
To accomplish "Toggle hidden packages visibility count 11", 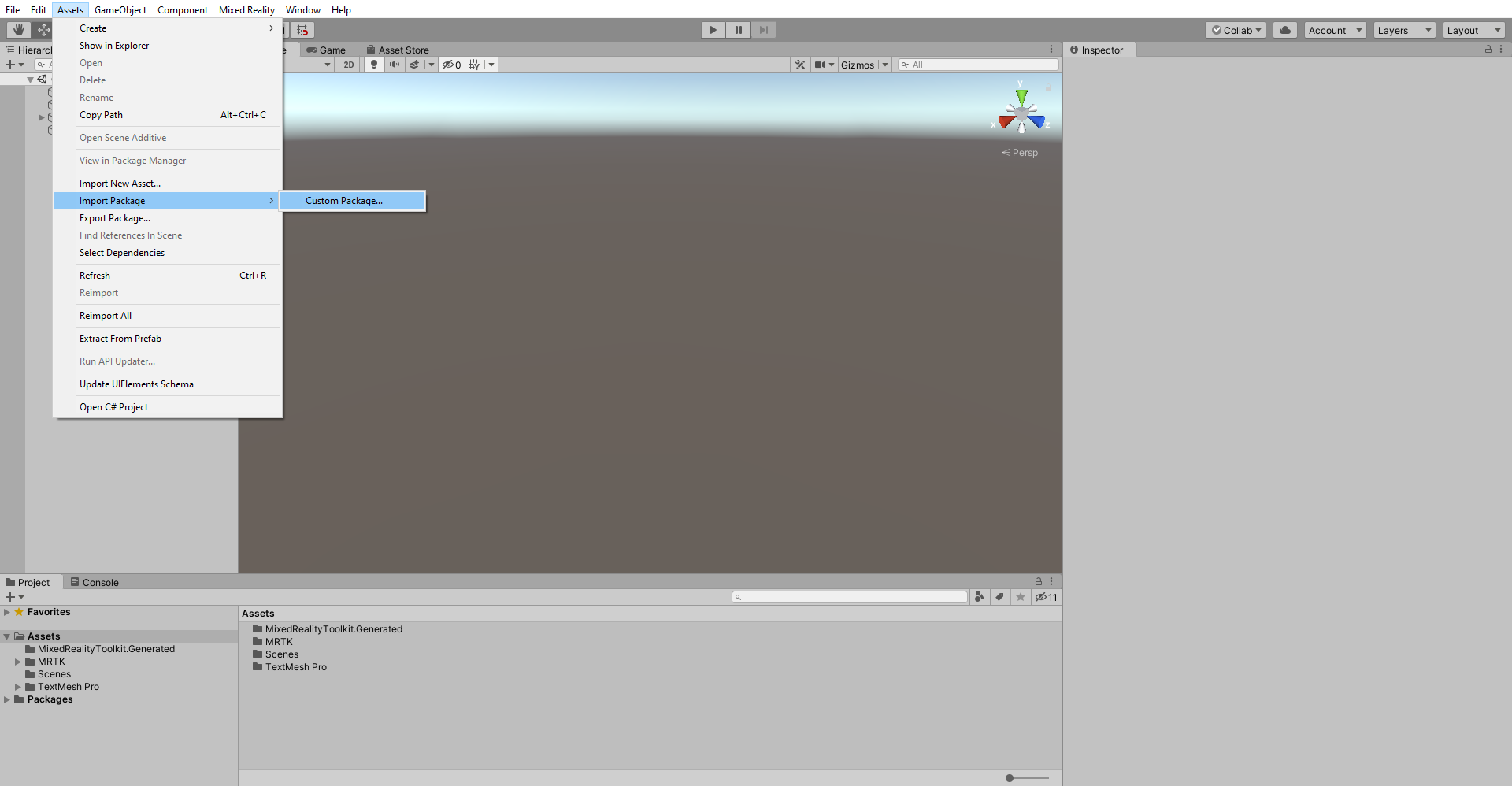I will tap(1047, 597).
